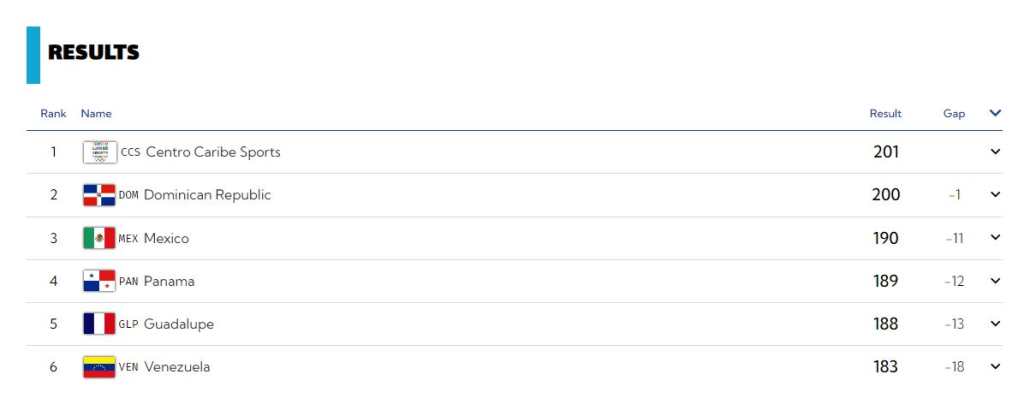Open the Centro Caribe Sports team name
This screenshot has height=410, width=1024.
(x=213, y=152)
